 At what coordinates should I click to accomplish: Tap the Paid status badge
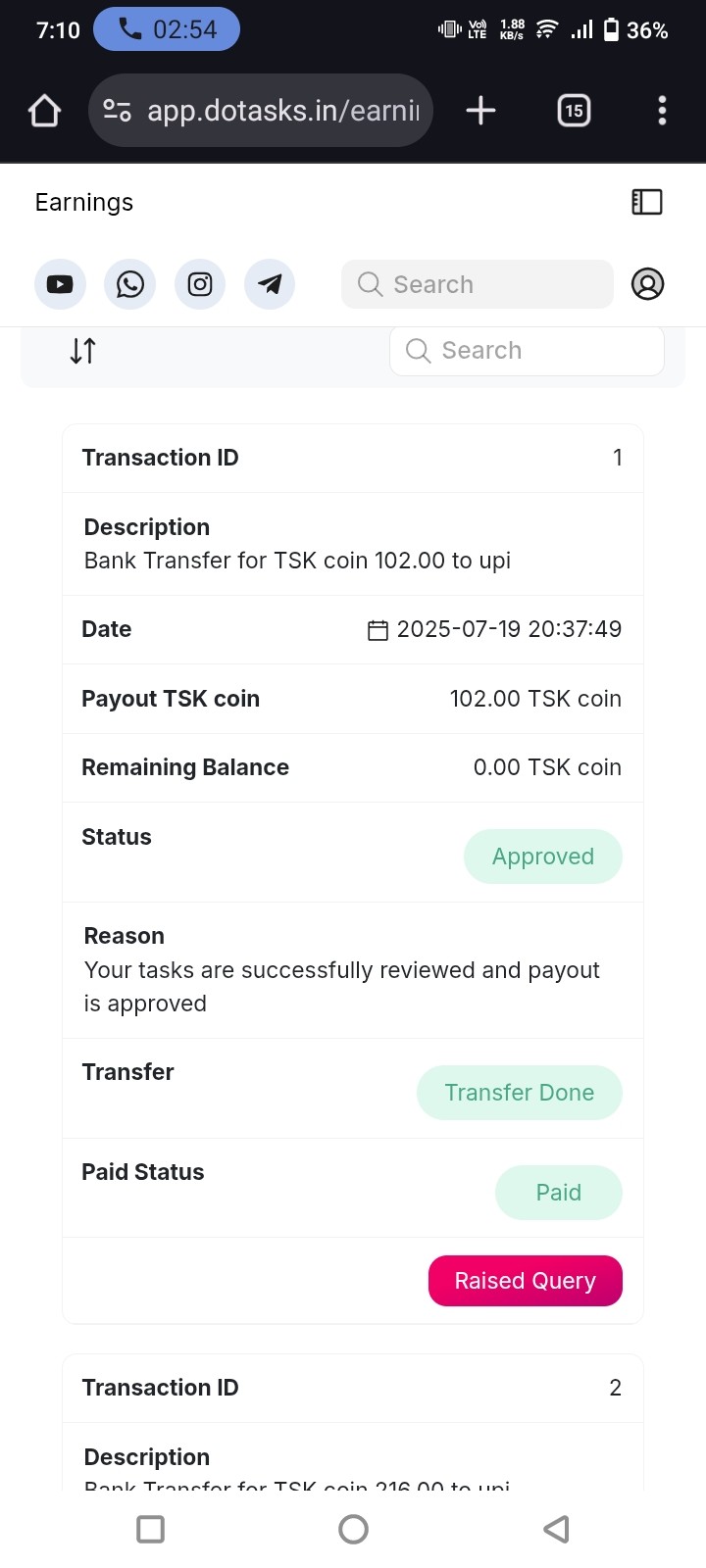(x=558, y=1193)
